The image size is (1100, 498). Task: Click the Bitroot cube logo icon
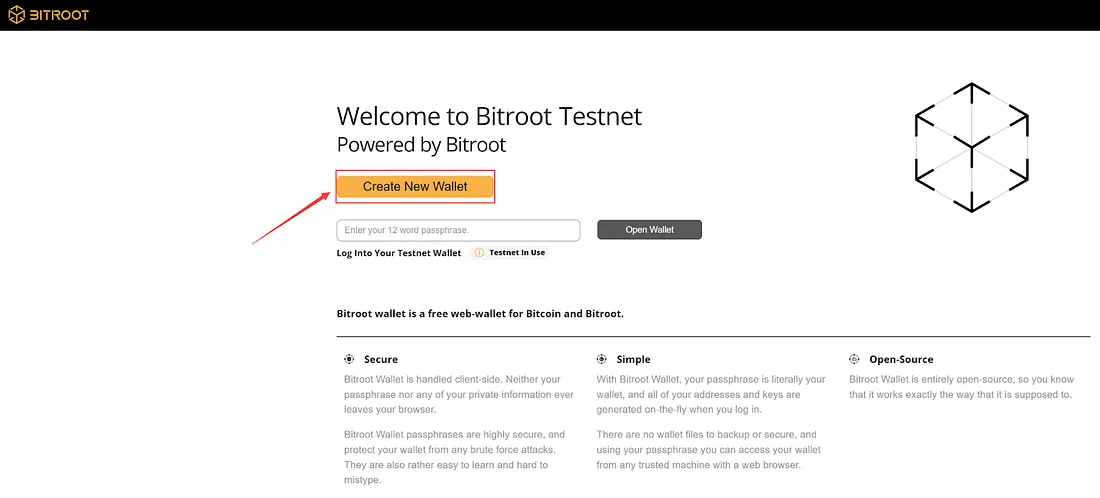point(17,14)
